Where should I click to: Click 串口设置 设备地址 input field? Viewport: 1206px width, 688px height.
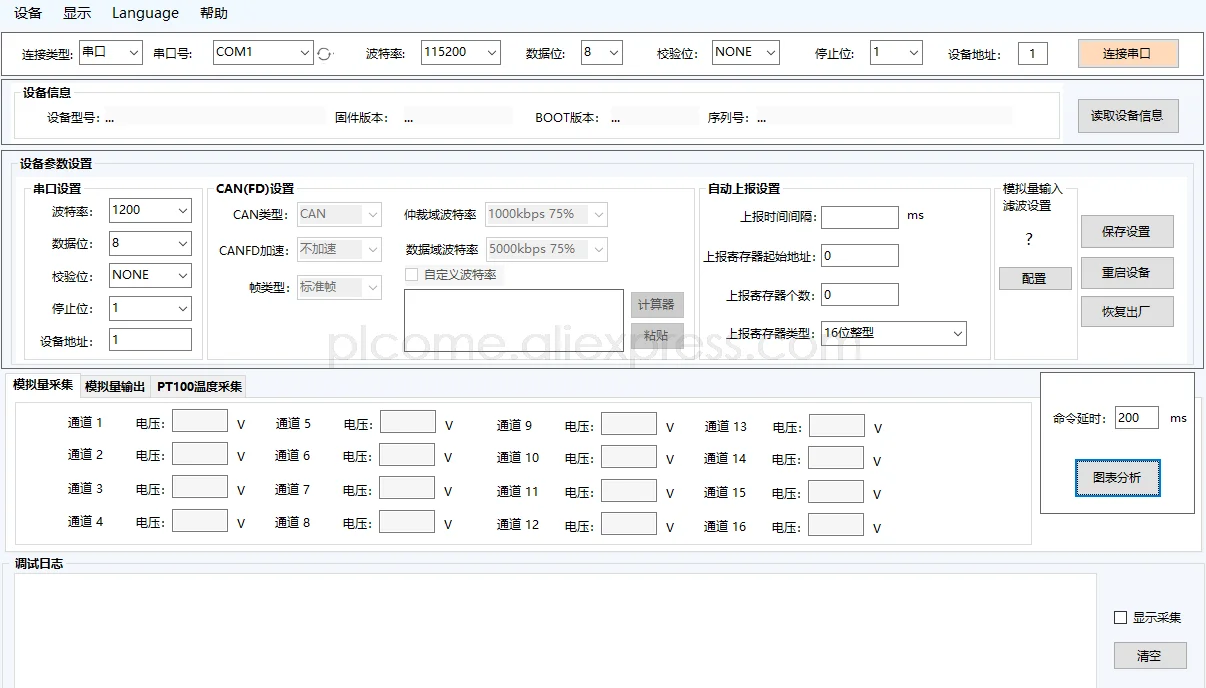pos(150,340)
